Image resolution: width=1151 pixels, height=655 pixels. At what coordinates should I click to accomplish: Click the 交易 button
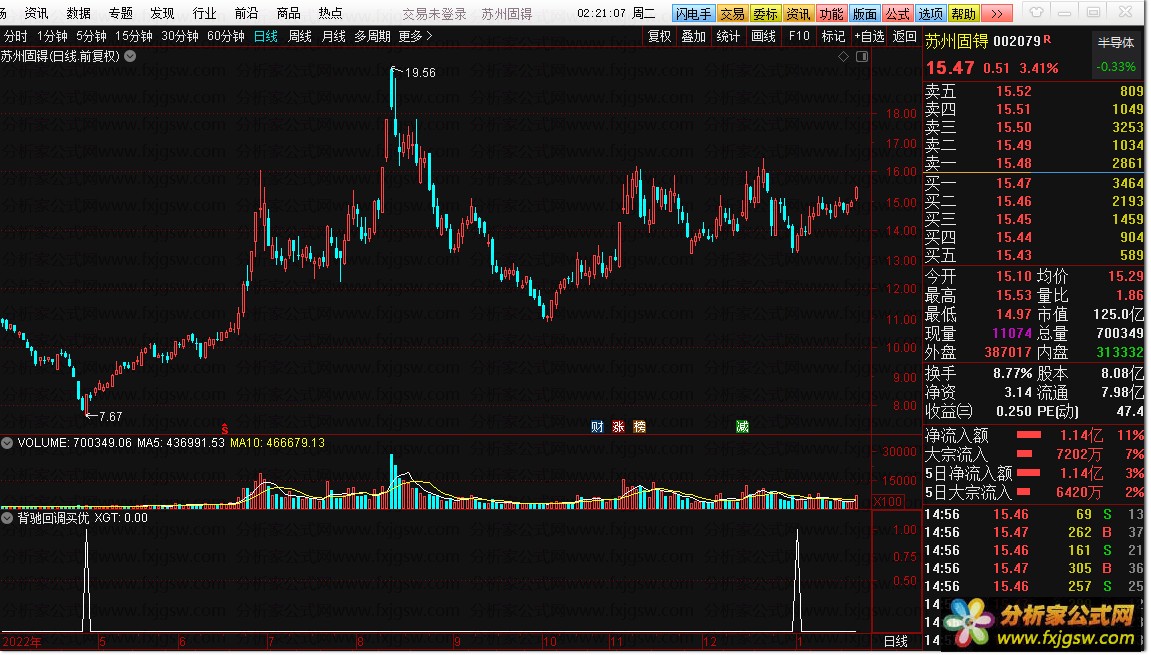point(732,13)
